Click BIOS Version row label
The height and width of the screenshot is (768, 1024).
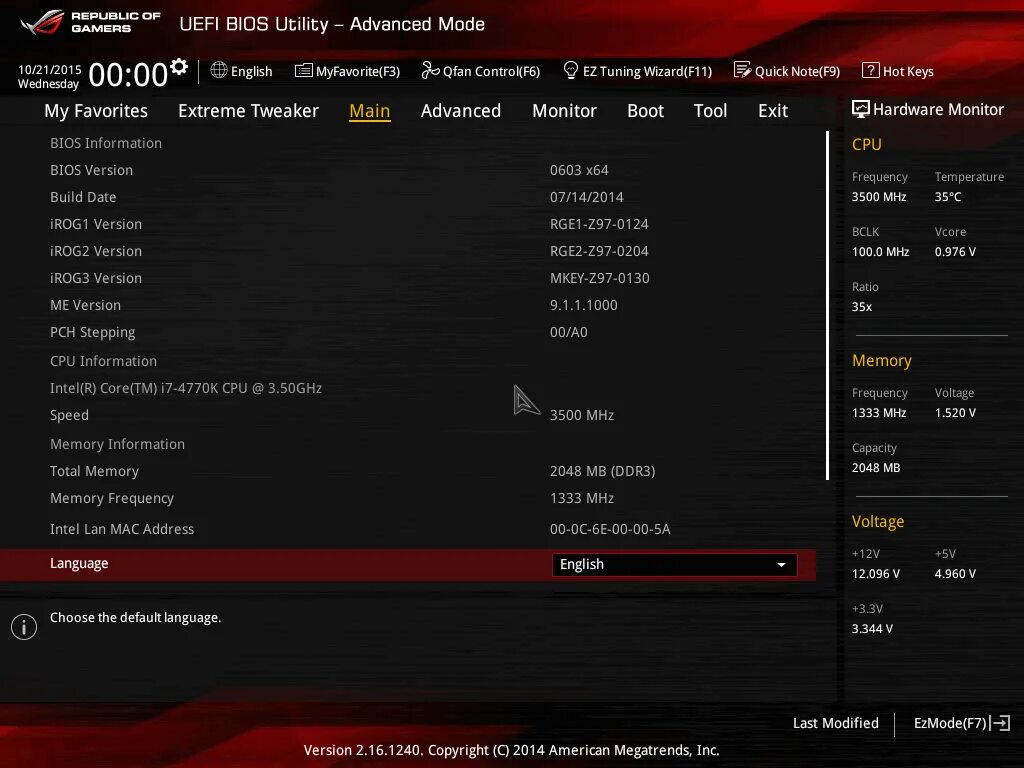pyautogui.click(x=91, y=170)
